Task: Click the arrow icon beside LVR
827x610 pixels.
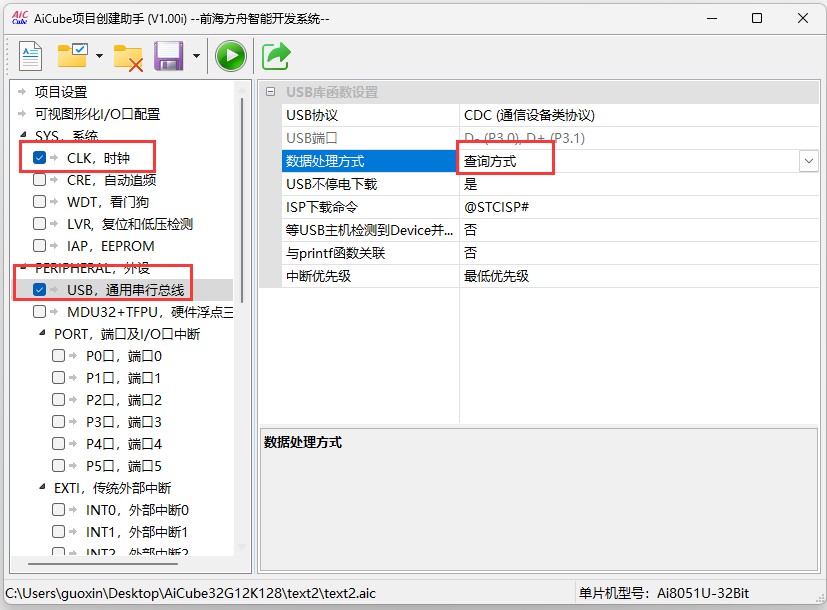Action: point(54,224)
